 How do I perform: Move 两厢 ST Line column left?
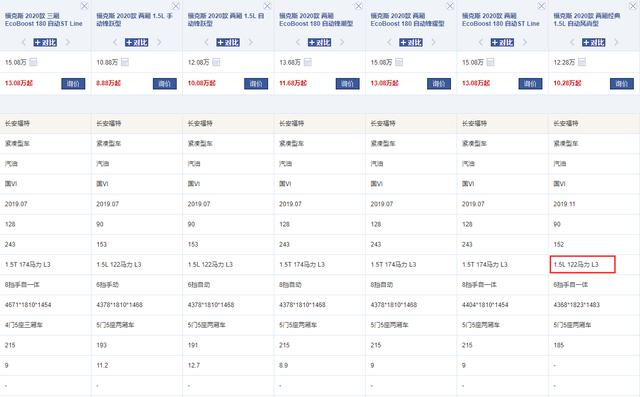[x=481, y=42]
